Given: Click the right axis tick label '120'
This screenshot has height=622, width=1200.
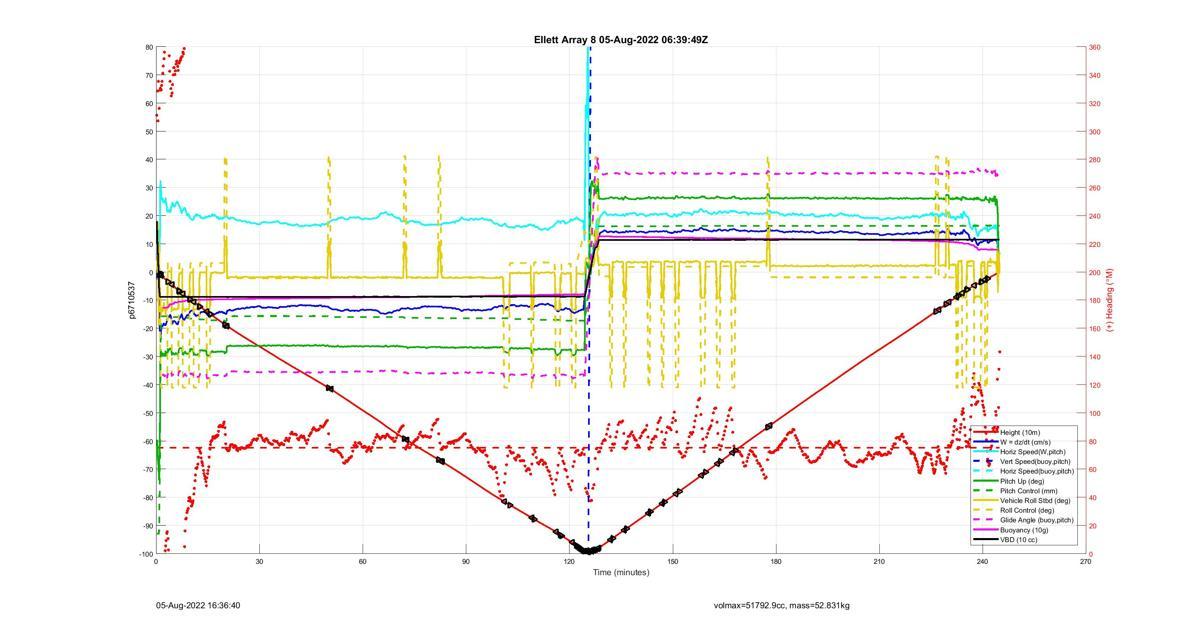Looking at the screenshot, I should tap(1095, 385).
